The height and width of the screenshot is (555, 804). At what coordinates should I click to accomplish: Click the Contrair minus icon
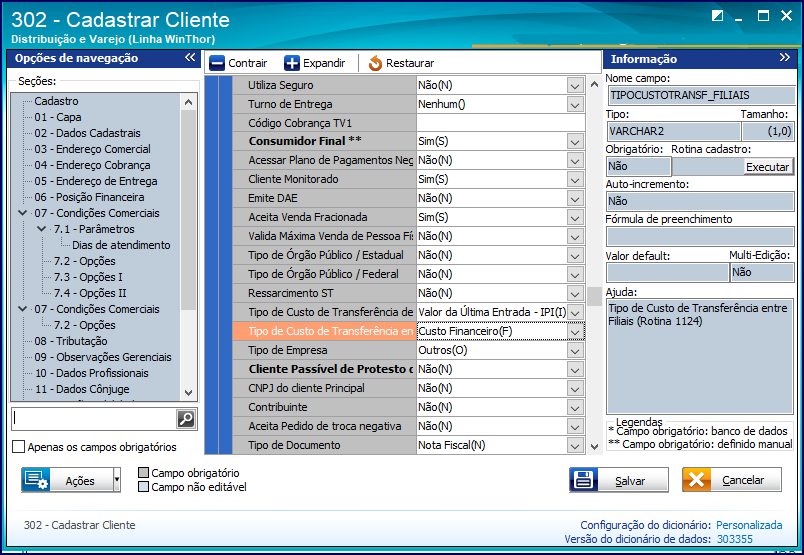[x=217, y=63]
